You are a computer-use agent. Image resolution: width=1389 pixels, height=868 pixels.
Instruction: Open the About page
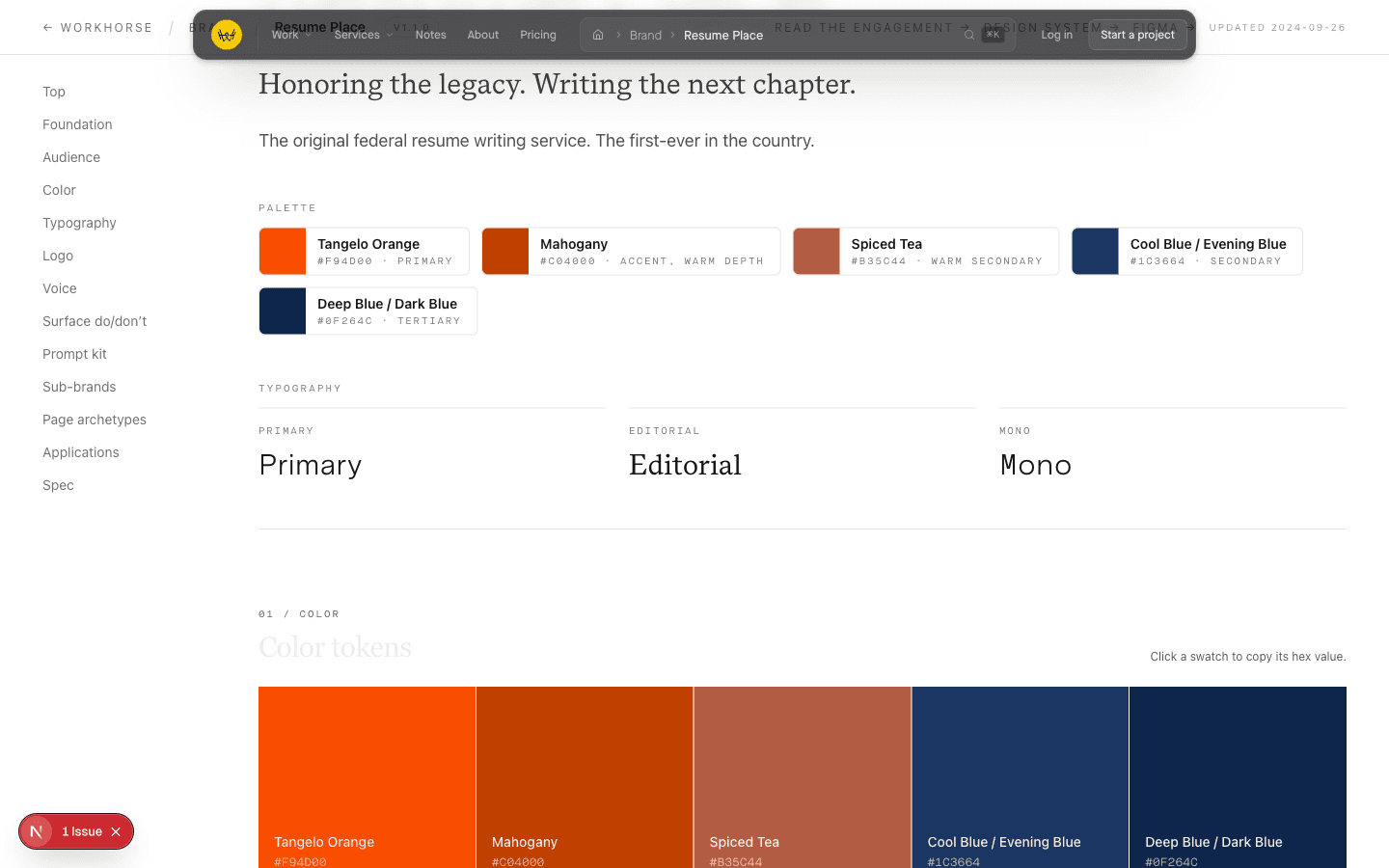click(483, 35)
